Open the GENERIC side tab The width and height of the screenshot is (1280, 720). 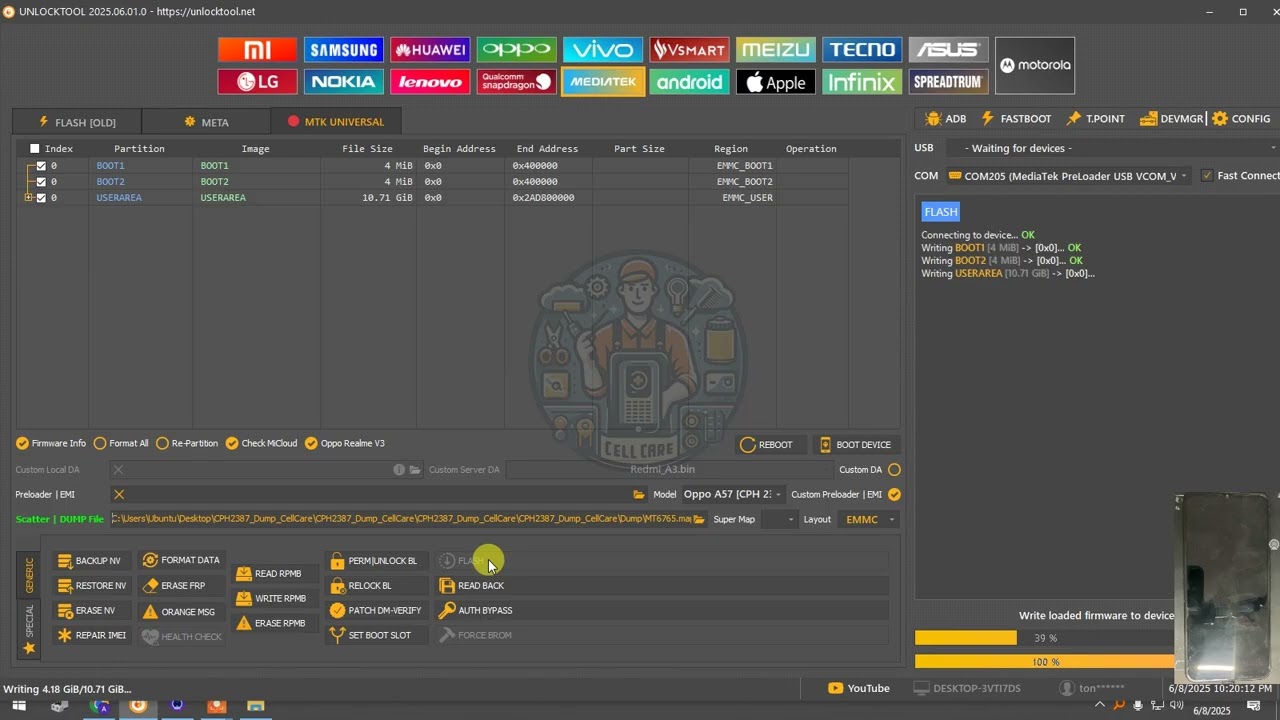tap(29, 574)
